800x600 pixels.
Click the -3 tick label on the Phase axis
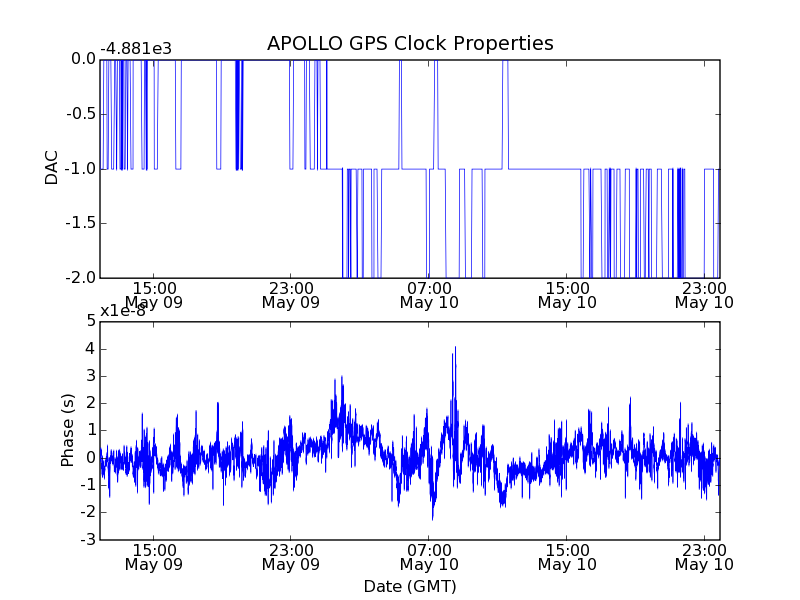click(x=88, y=539)
